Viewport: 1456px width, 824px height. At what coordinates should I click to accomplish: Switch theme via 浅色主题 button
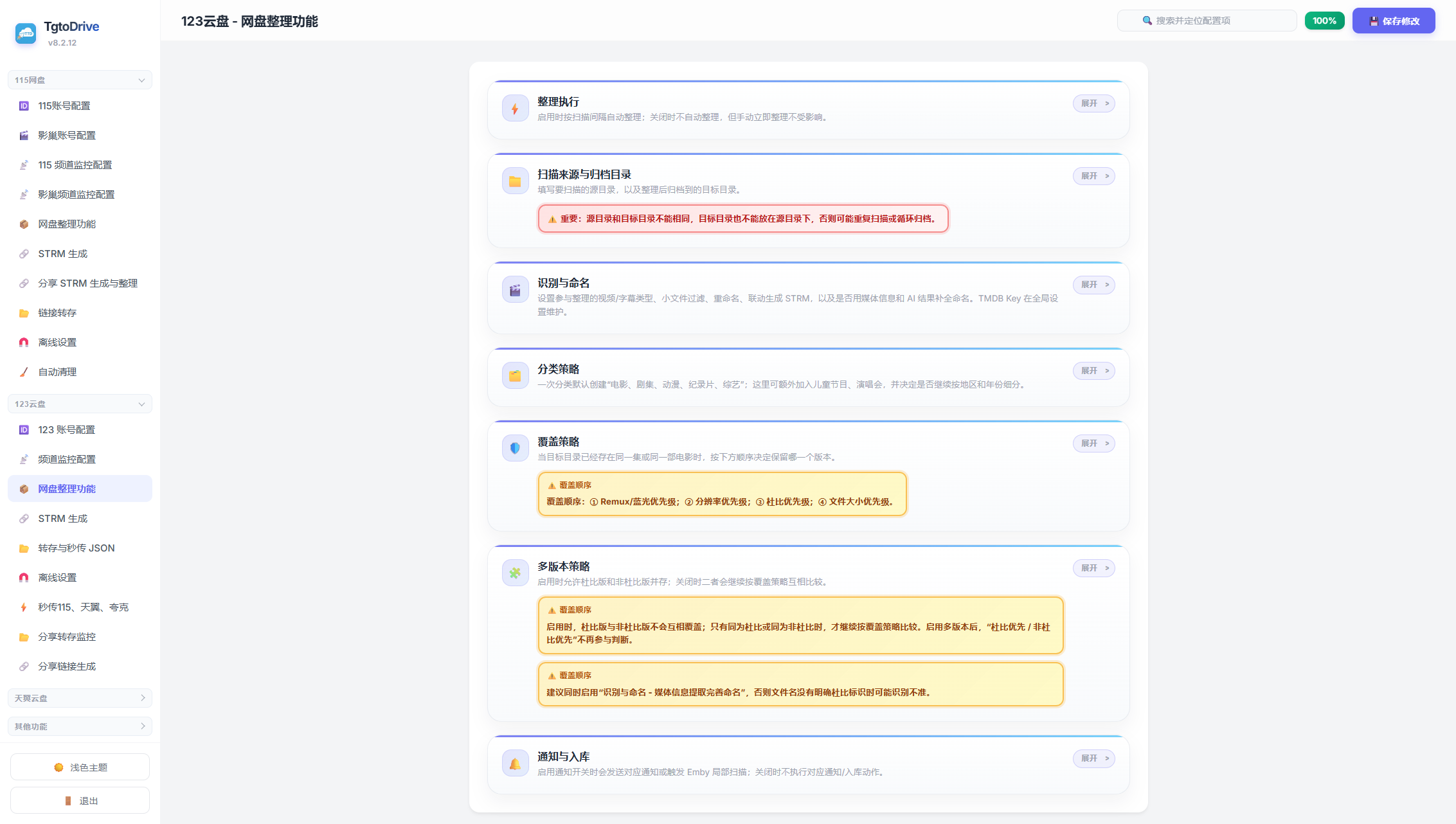(80, 767)
